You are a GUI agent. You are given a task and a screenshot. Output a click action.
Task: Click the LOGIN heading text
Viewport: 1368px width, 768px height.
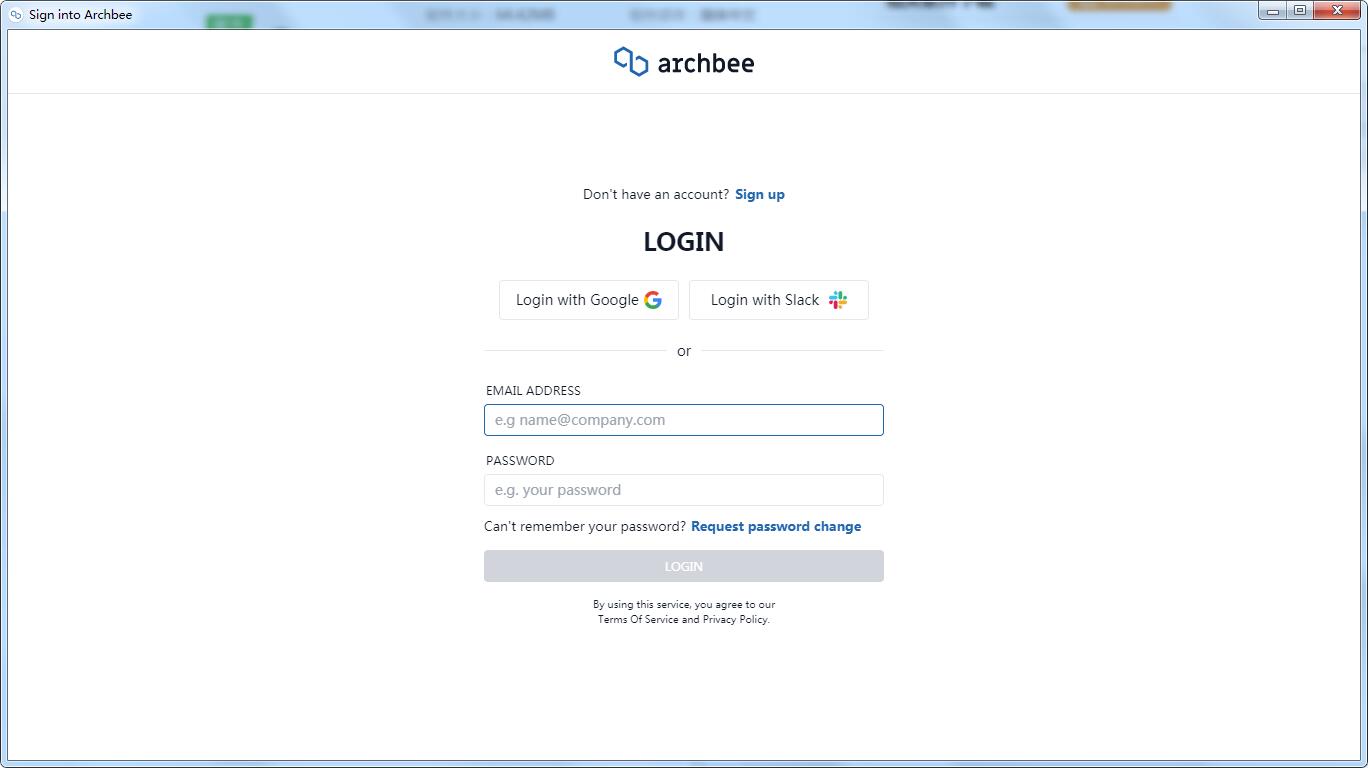[684, 242]
